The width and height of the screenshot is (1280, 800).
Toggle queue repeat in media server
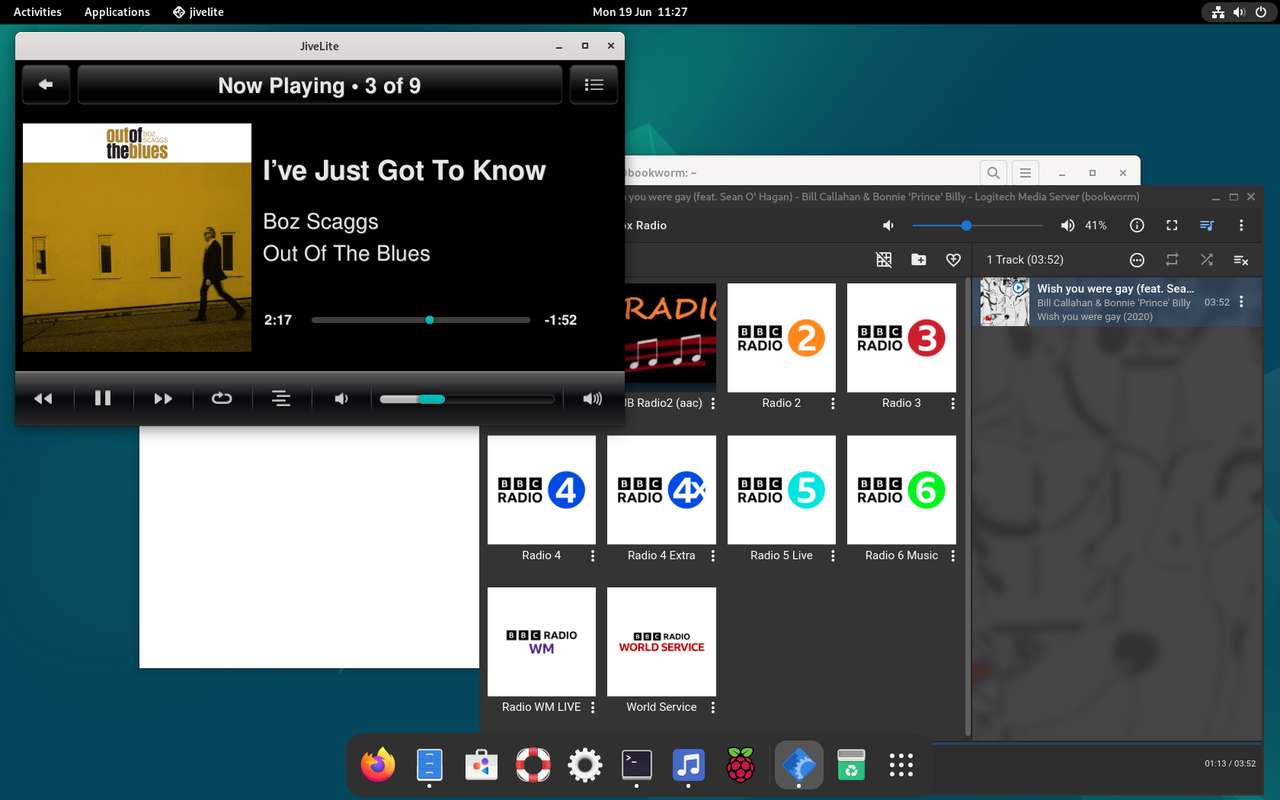coord(1172,260)
